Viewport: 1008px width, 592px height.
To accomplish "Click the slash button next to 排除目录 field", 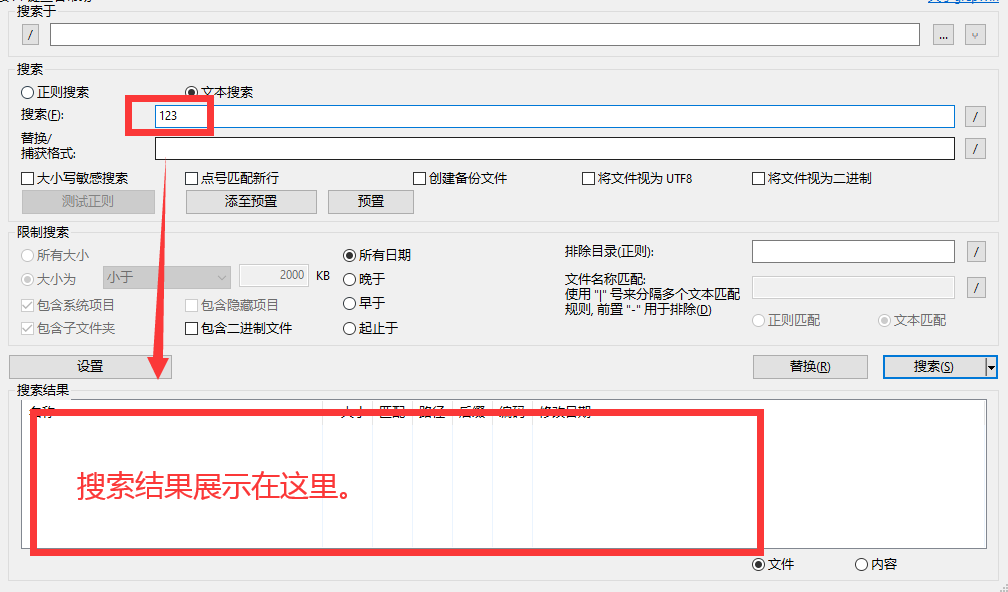I will tap(976, 251).
